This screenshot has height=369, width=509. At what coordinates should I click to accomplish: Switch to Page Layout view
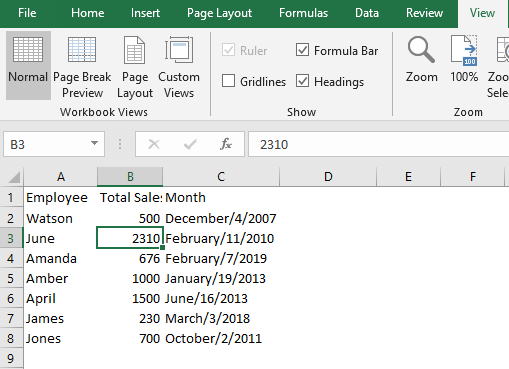pos(135,65)
